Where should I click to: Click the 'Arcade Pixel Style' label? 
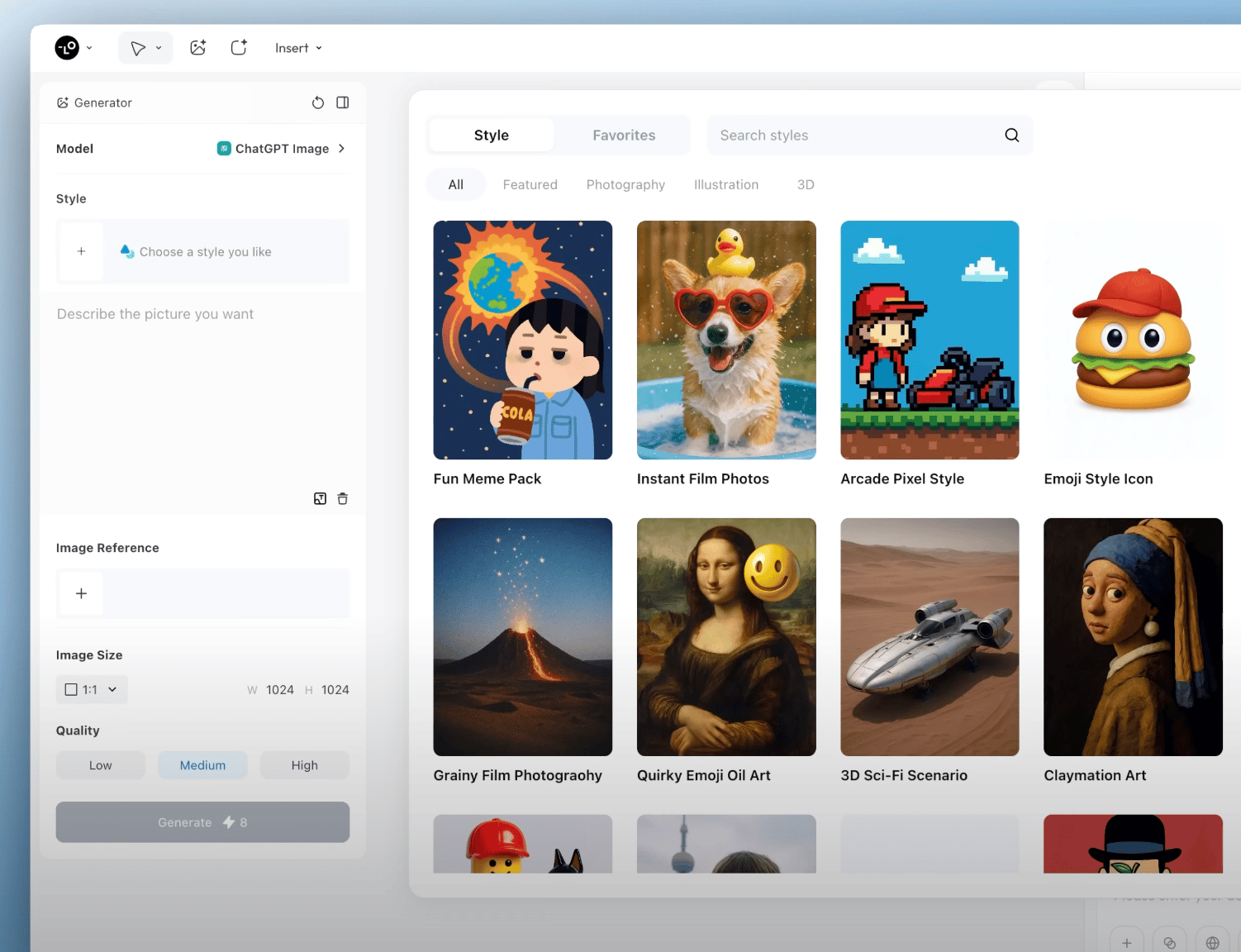pyautogui.click(x=902, y=478)
